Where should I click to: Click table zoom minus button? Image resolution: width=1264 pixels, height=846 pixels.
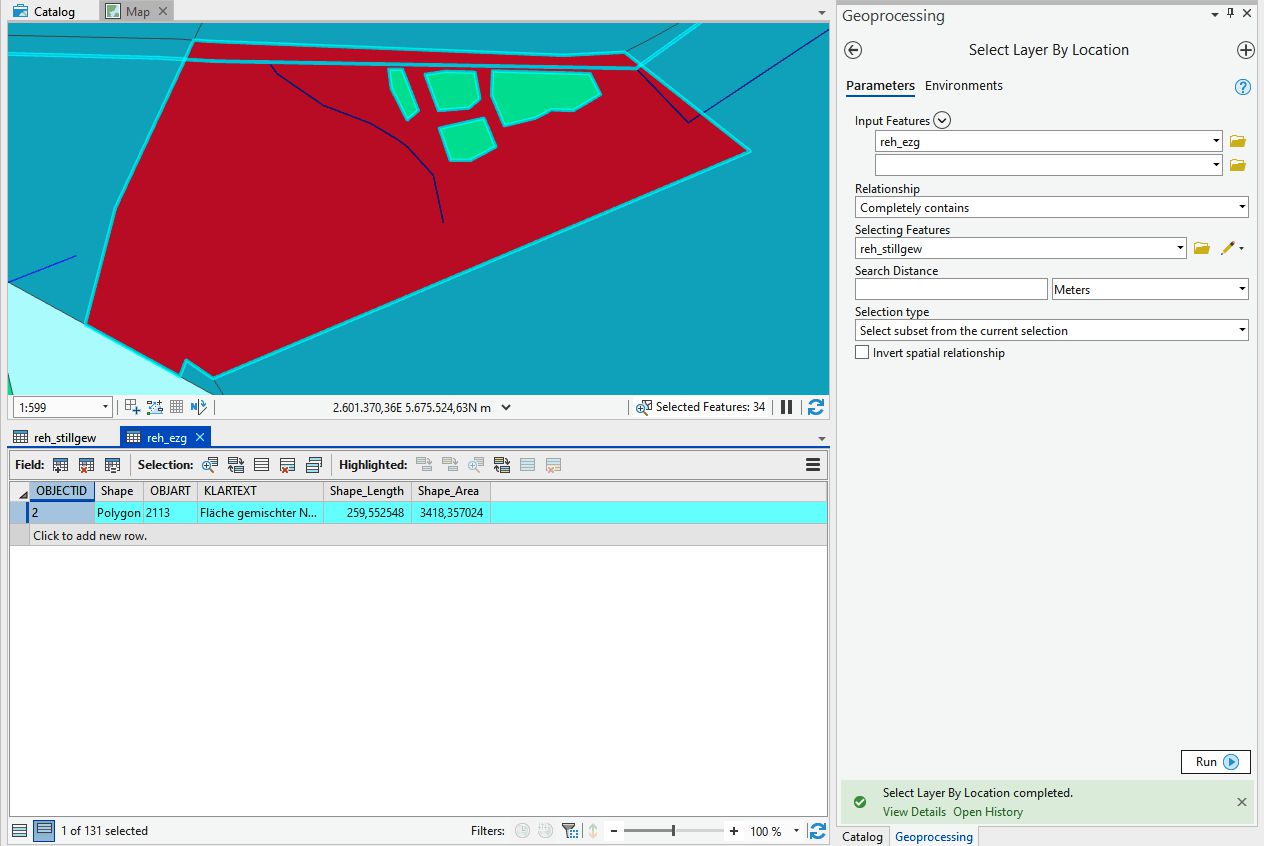pos(615,831)
